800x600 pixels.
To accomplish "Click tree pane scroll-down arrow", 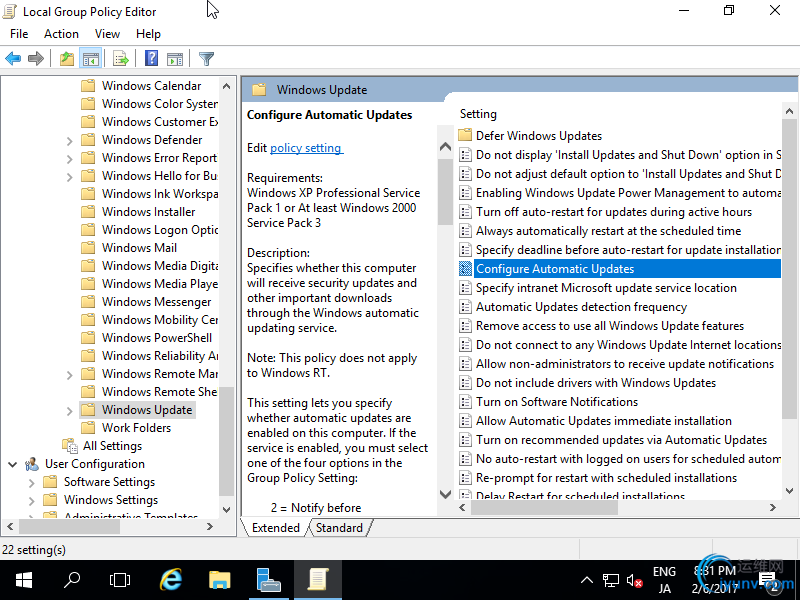I will (227, 510).
